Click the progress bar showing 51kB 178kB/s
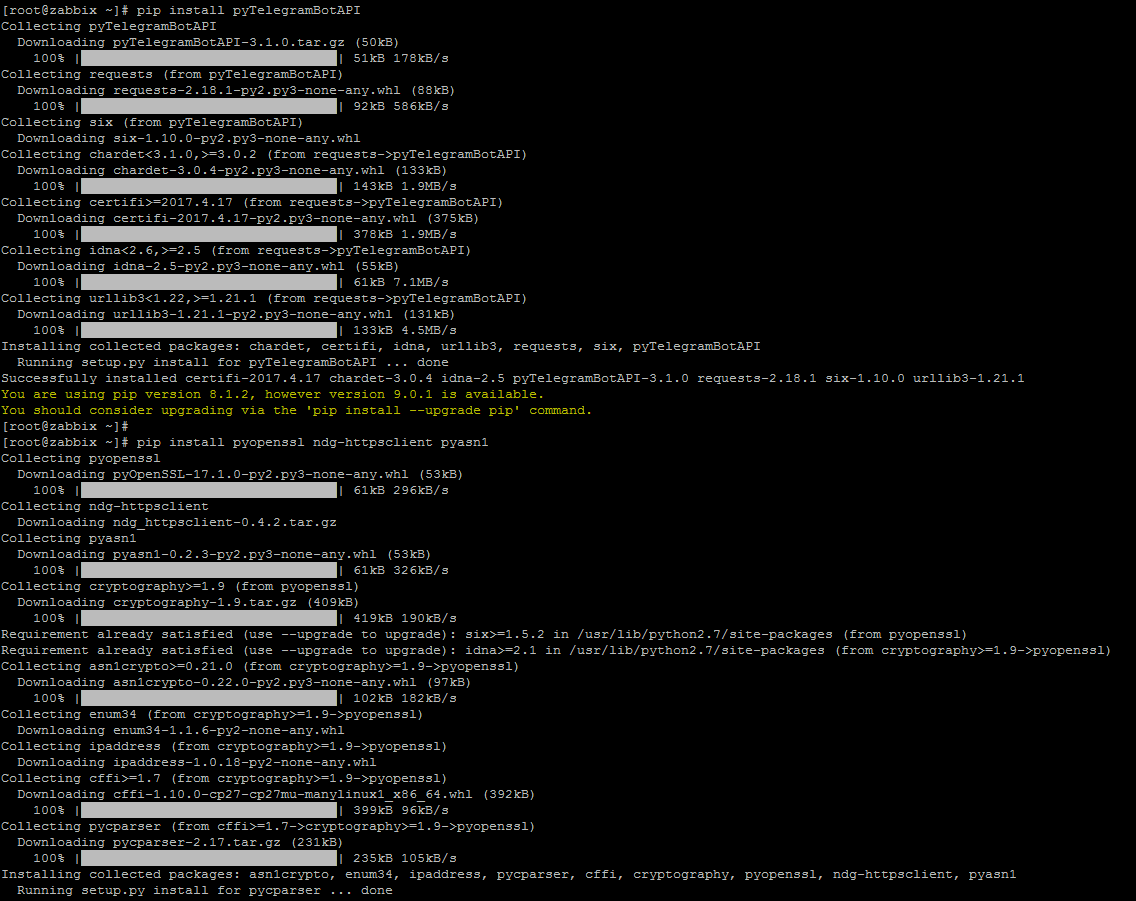1136x901 pixels. click(x=209, y=58)
